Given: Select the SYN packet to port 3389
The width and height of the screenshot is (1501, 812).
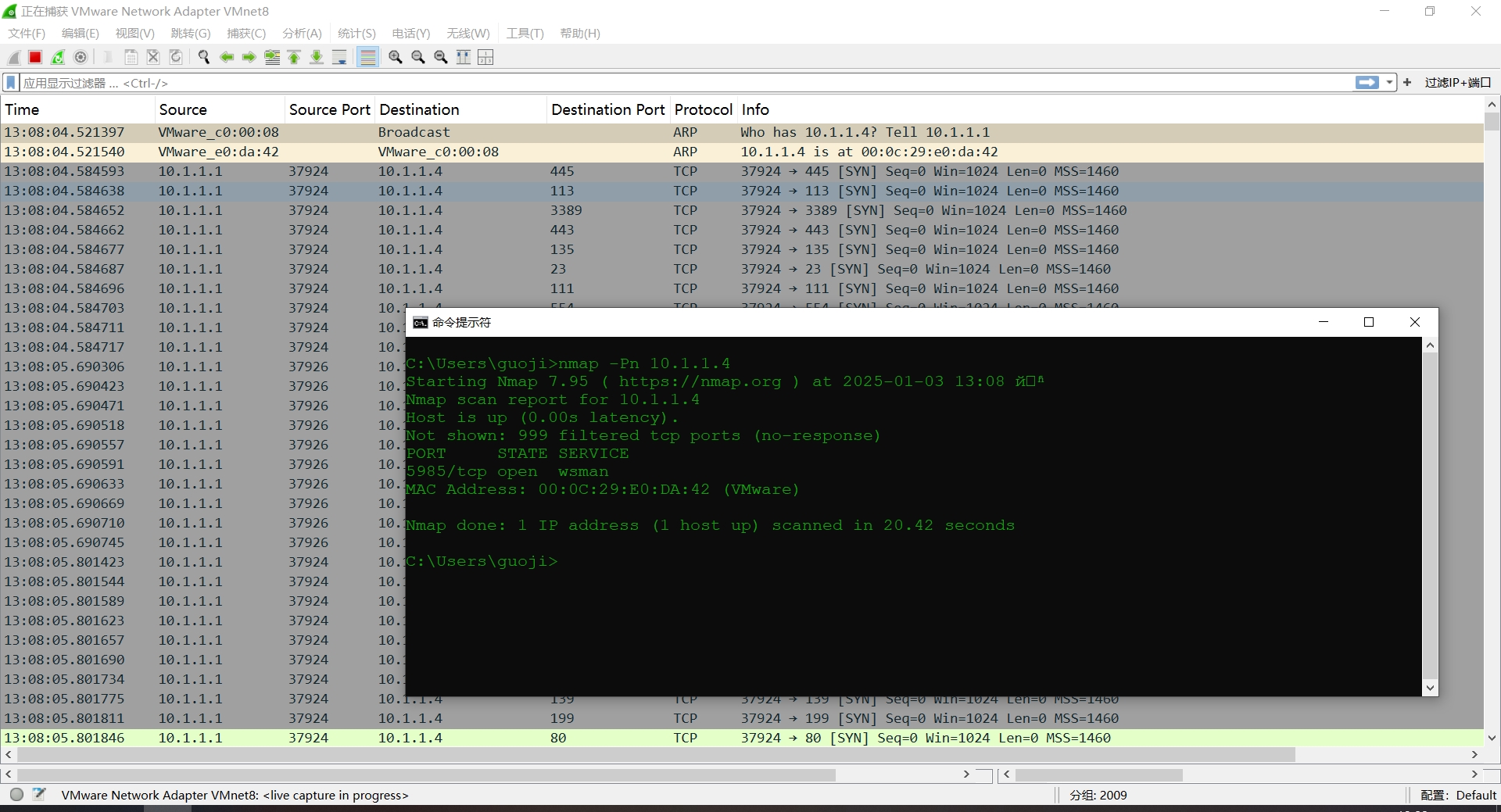Looking at the screenshot, I should tap(743, 210).
